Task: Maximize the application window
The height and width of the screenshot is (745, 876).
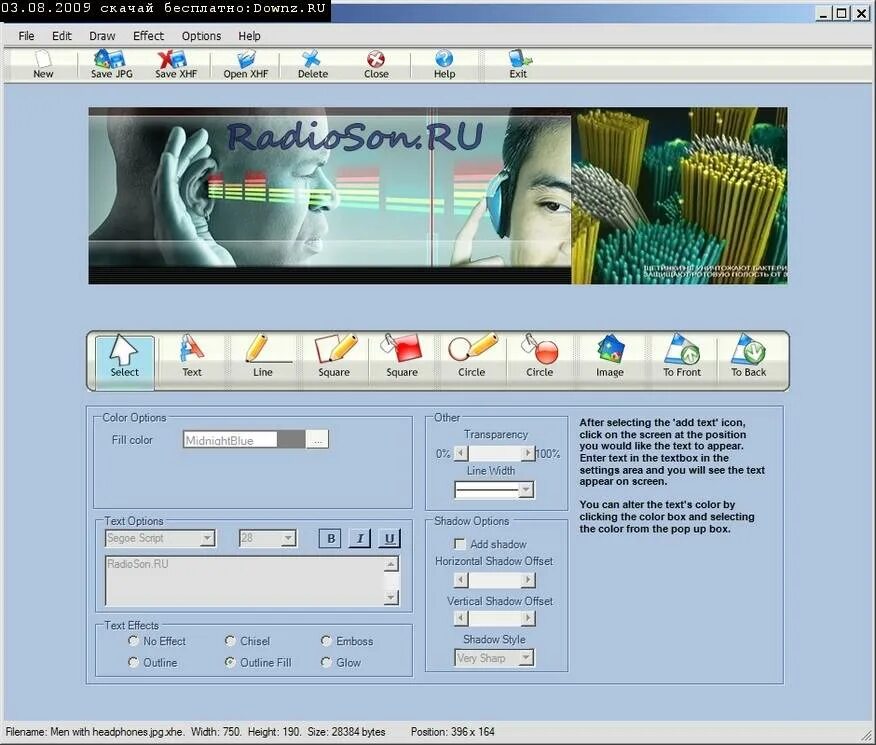Action: 841,12
